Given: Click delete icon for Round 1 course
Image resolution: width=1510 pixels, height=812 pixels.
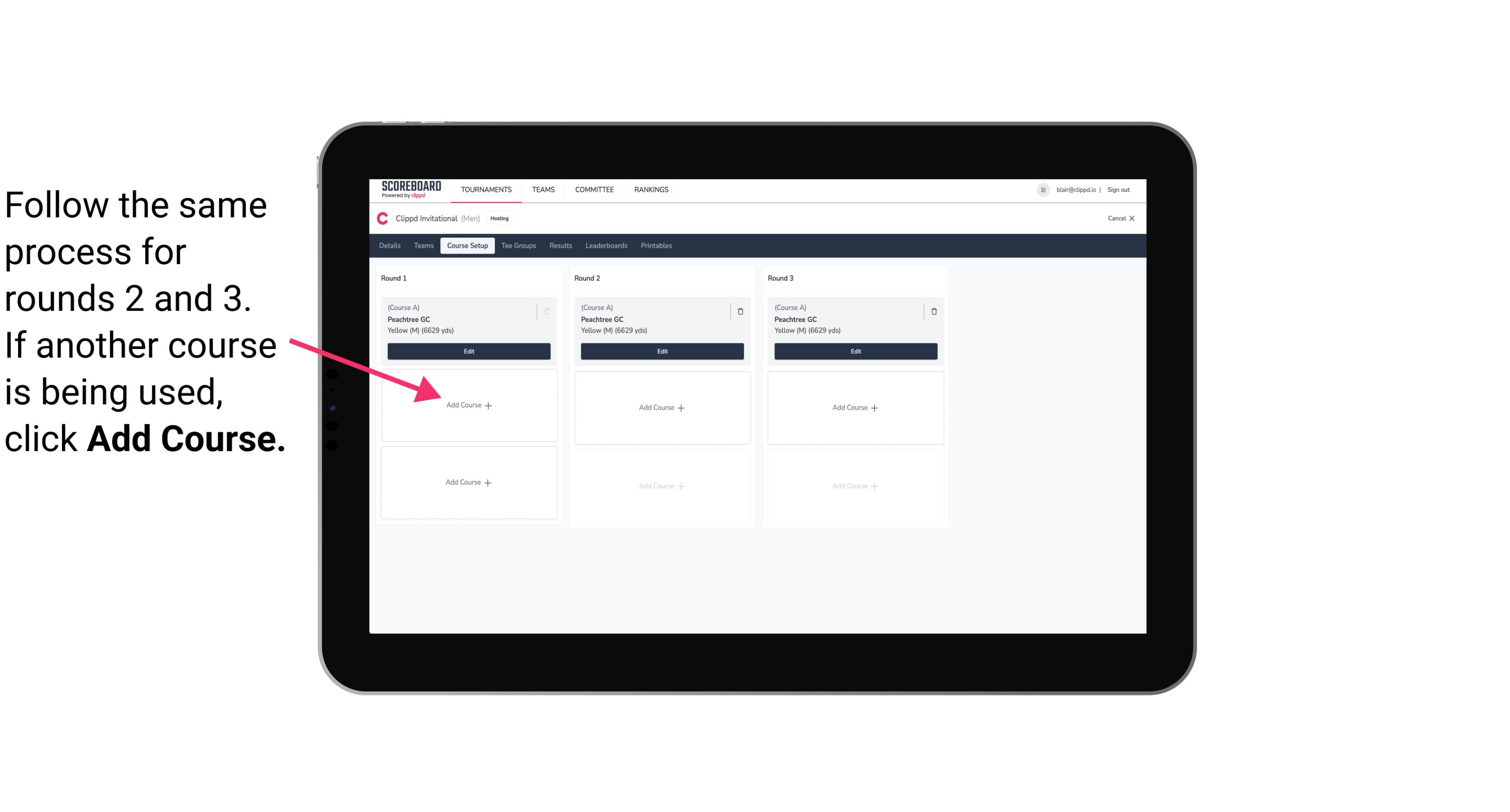Looking at the screenshot, I should (549, 311).
